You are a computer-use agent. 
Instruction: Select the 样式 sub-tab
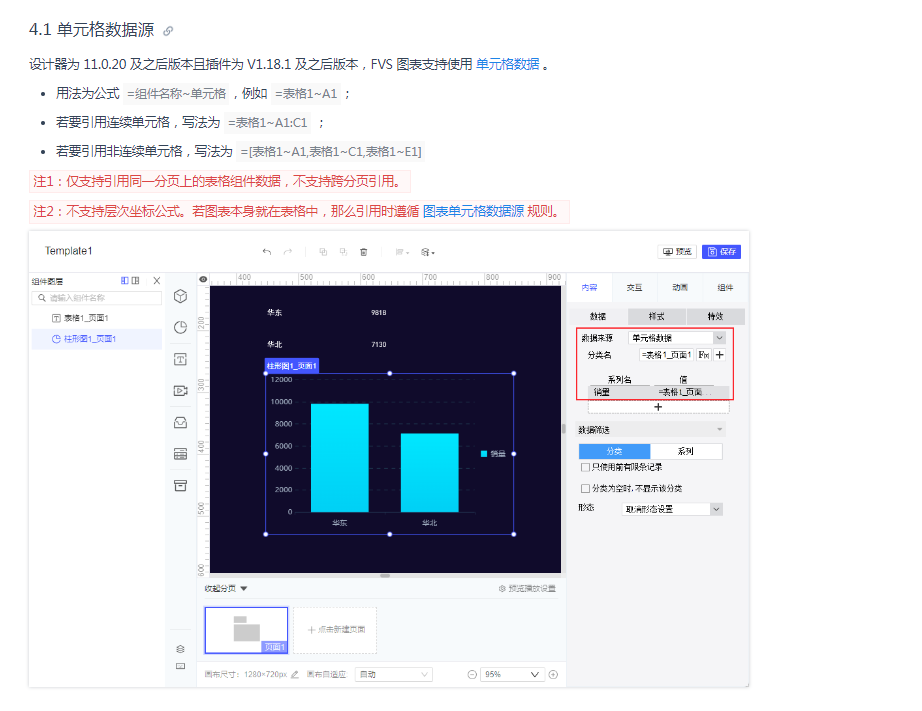tap(657, 316)
